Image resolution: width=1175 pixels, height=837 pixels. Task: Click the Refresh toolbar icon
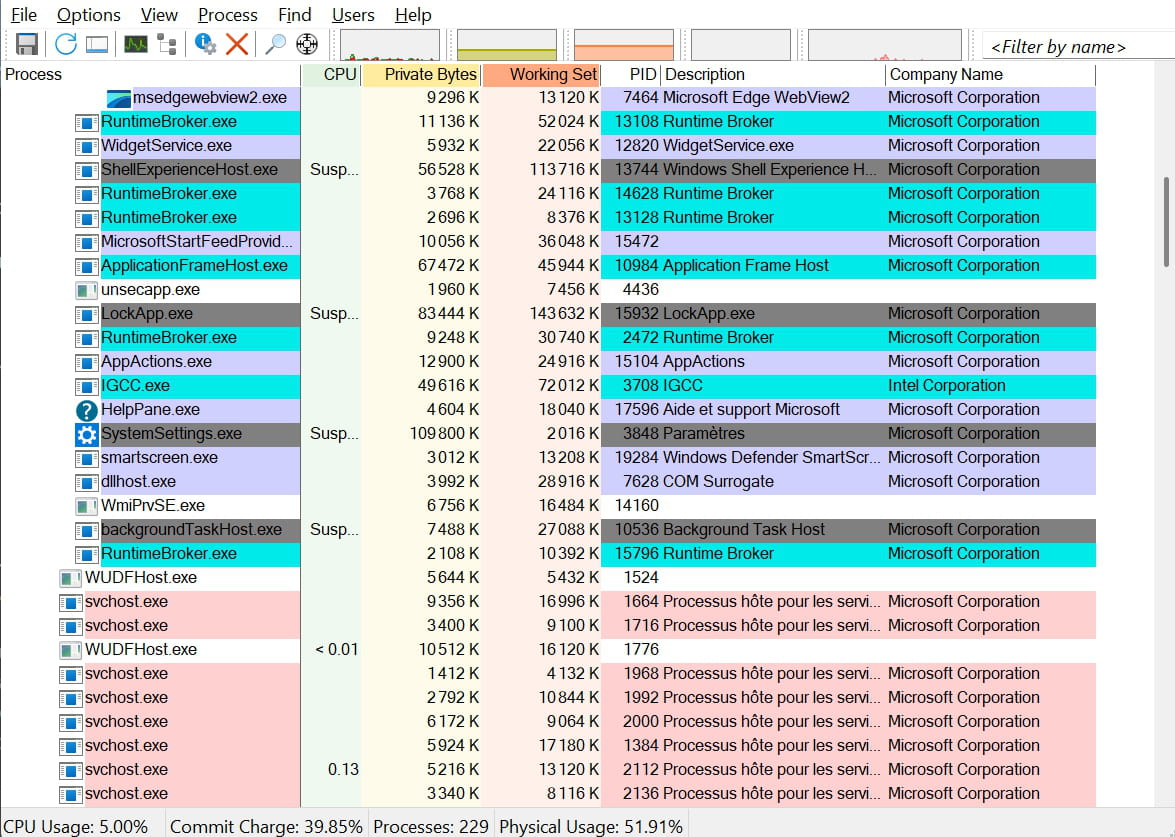tap(66, 44)
